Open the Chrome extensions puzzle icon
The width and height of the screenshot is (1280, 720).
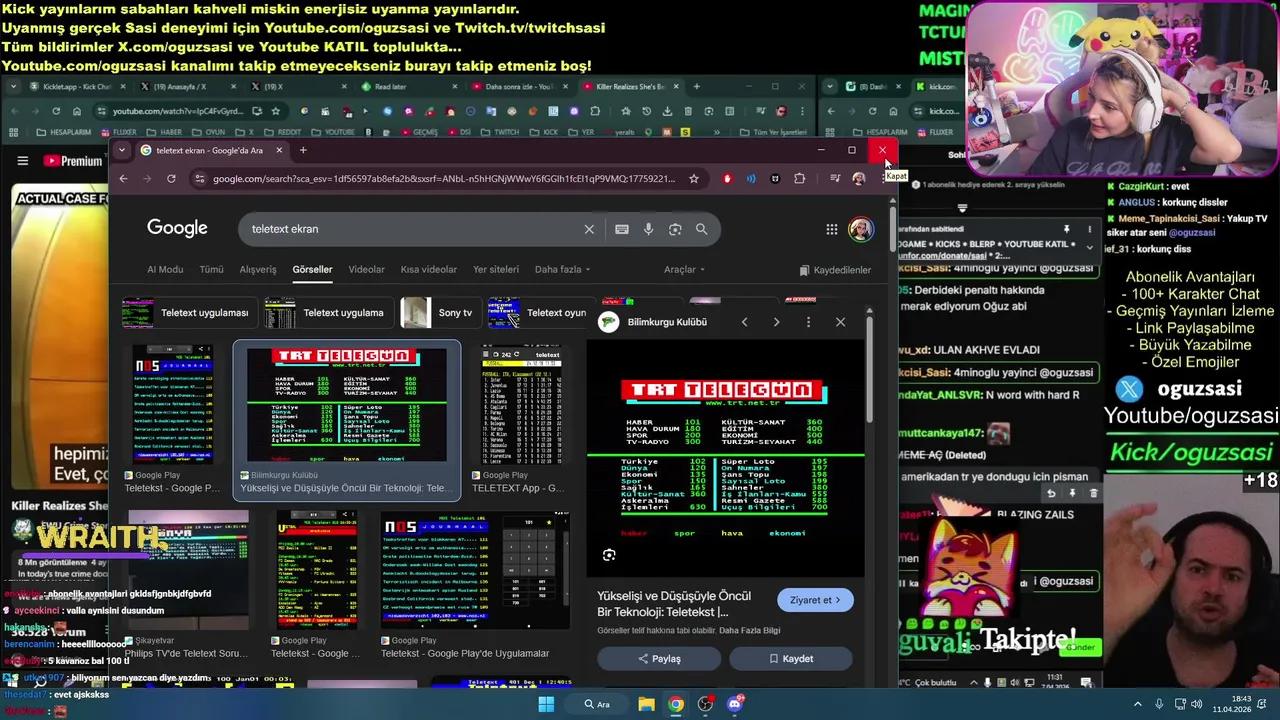pos(799,179)
